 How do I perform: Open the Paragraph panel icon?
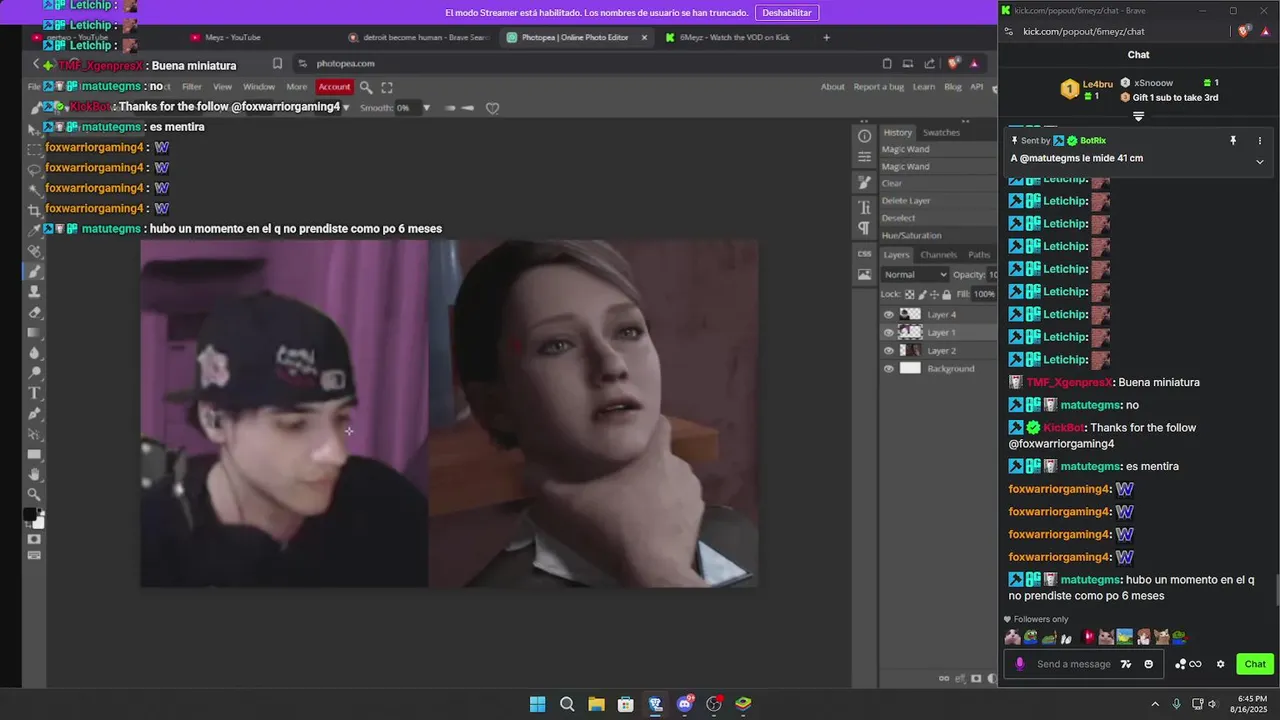coord(865,228)
